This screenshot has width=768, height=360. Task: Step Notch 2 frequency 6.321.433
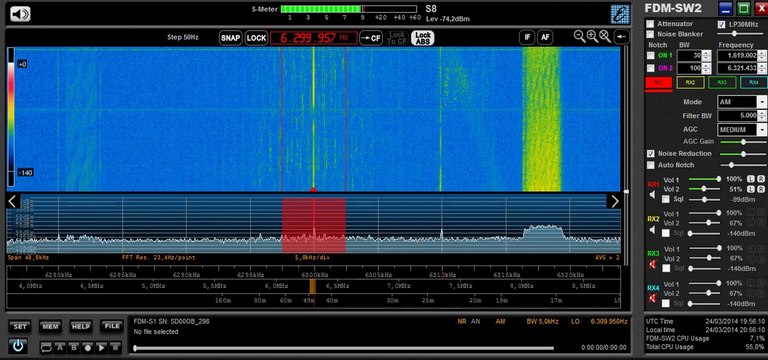tap(763, 68)
